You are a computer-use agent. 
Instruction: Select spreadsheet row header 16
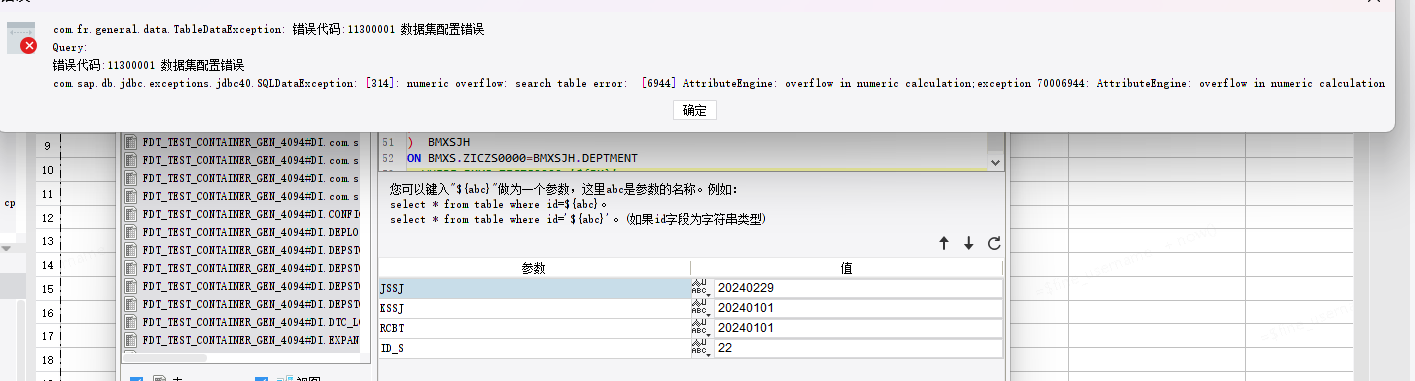[x=47, y=312]
